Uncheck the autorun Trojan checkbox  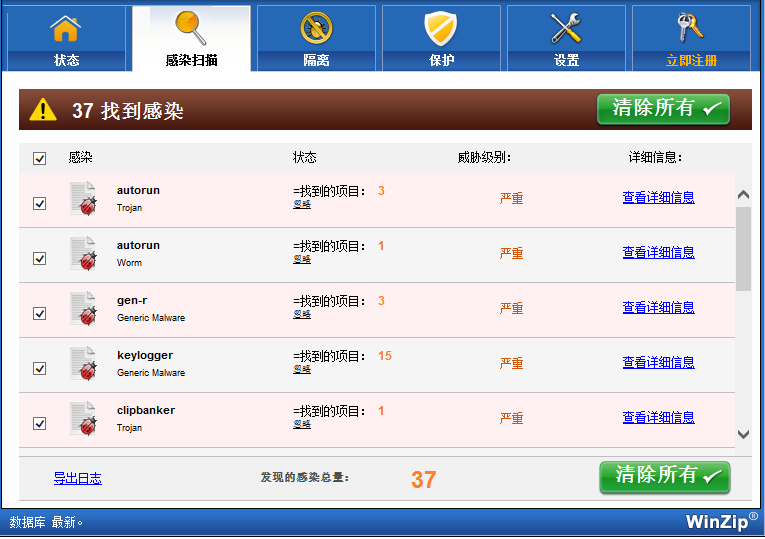point(40,203)
